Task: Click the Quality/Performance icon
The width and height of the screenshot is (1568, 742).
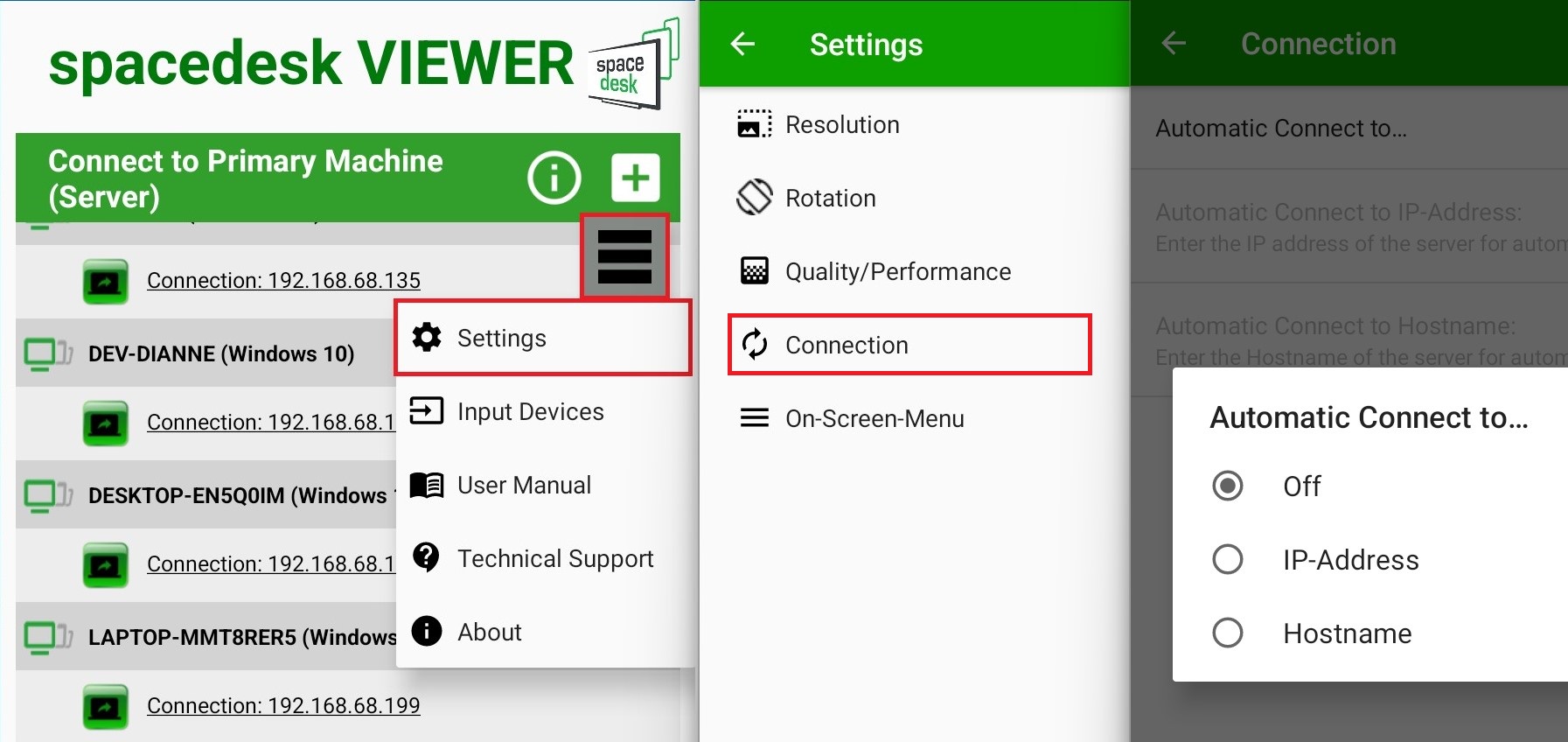Action: pos(755,271)
